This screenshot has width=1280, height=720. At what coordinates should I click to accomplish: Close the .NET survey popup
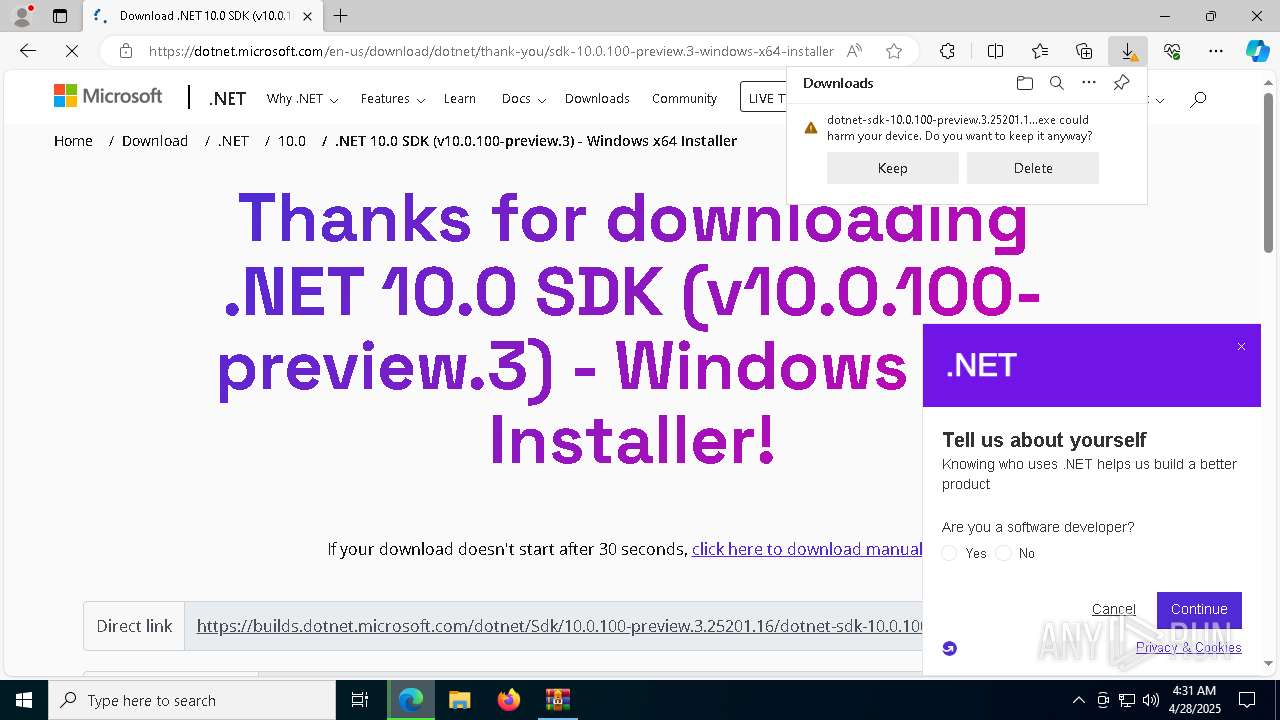1241,347
